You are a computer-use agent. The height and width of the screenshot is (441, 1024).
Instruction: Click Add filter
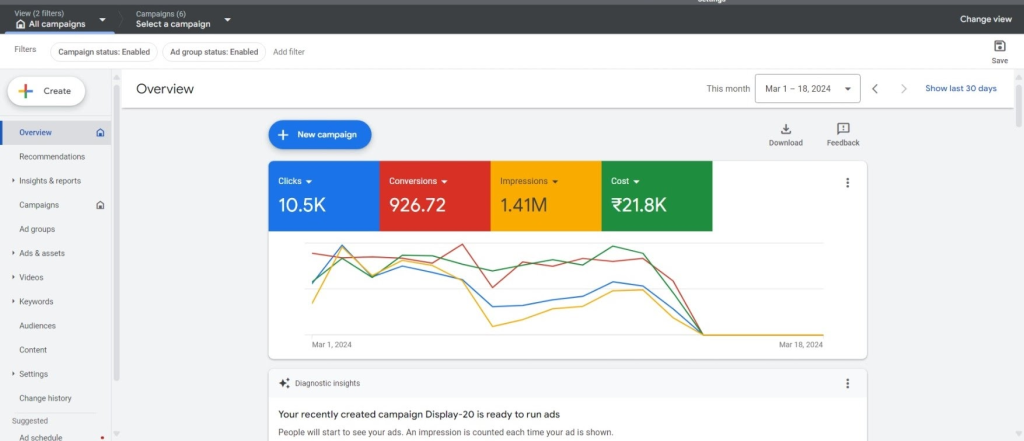[289, 52]
